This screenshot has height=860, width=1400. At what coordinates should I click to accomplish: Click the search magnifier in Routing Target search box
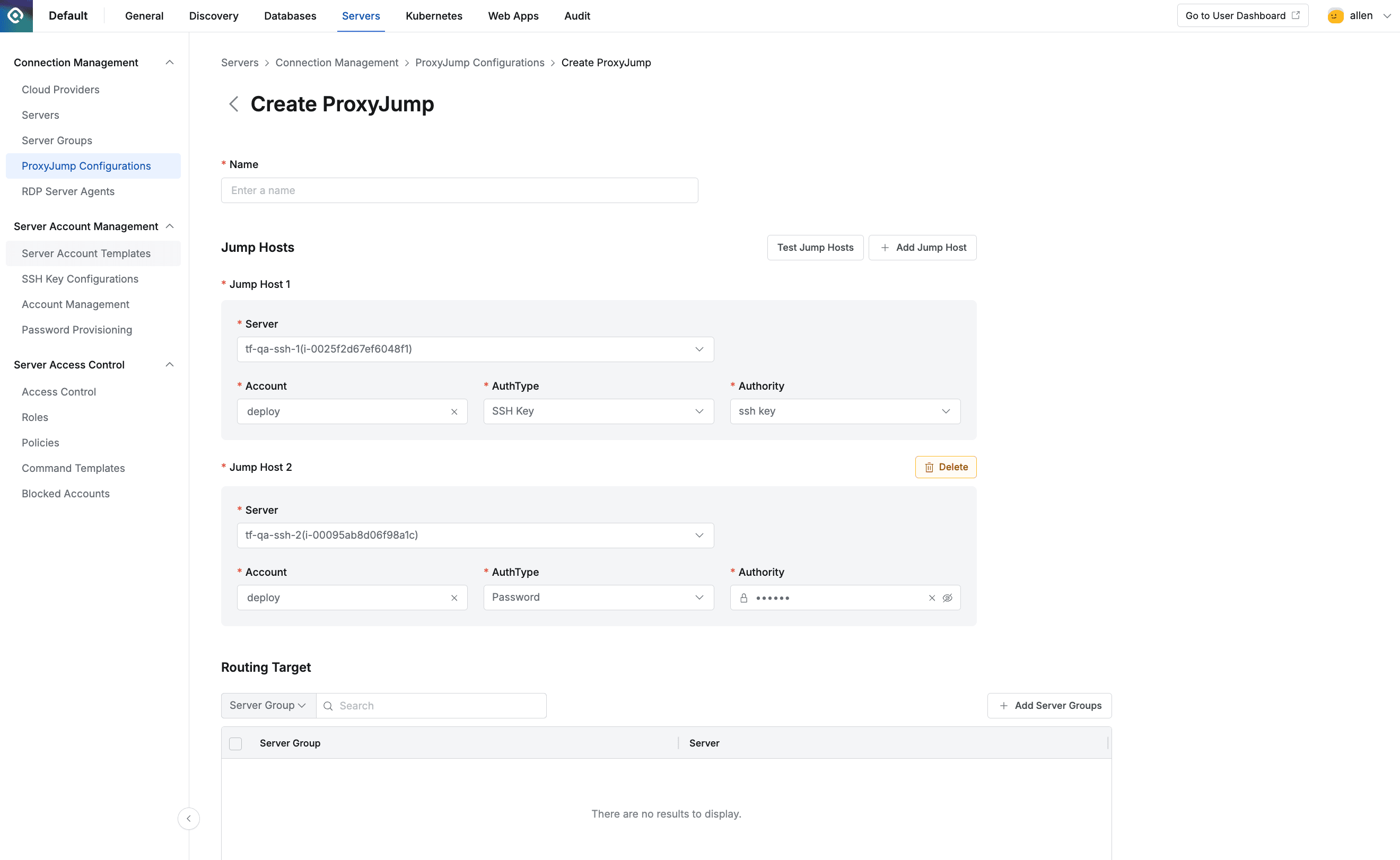point(329,705)
